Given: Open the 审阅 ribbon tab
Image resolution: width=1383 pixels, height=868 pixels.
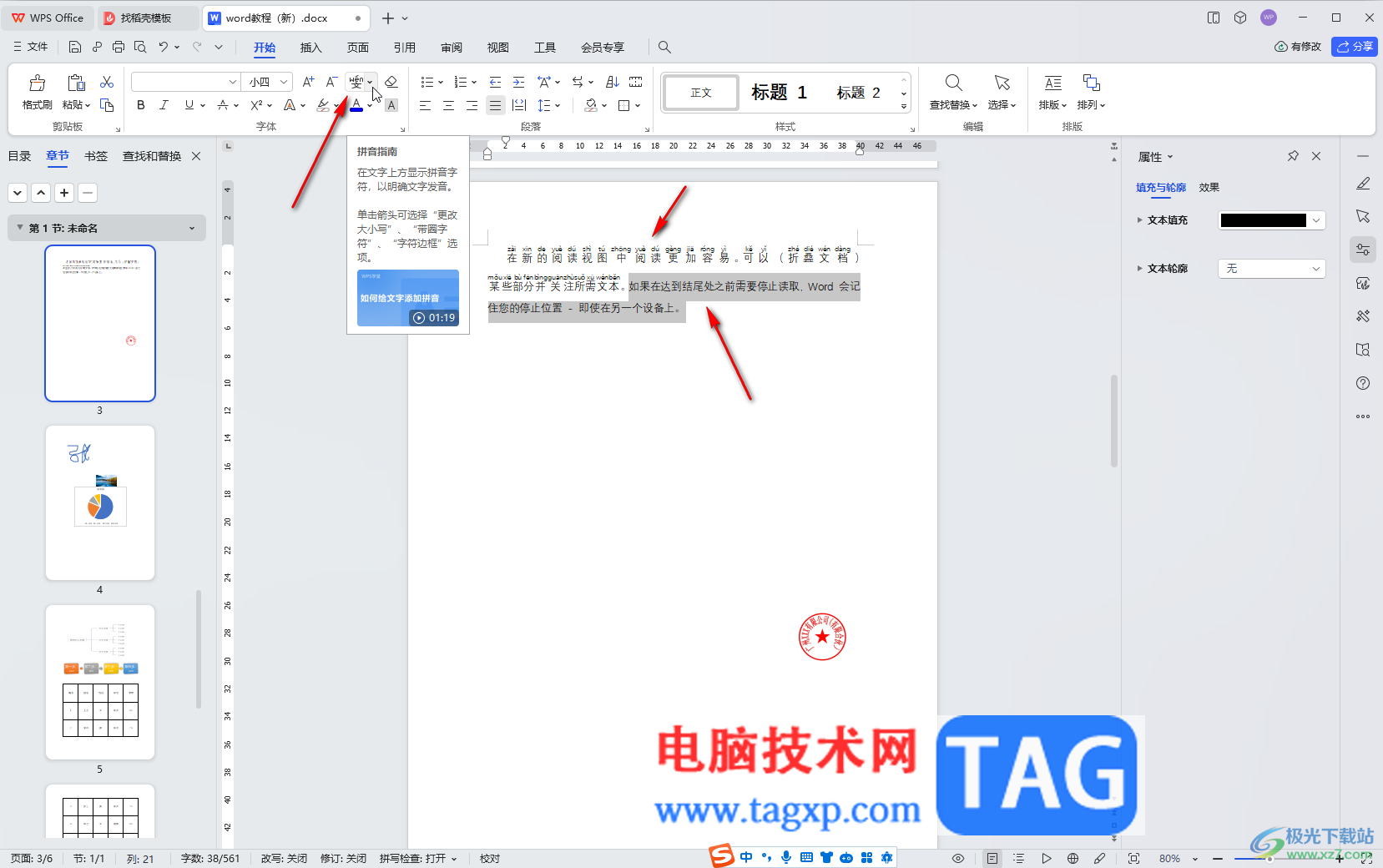Looking at the screenshot, I should point(452,48).
